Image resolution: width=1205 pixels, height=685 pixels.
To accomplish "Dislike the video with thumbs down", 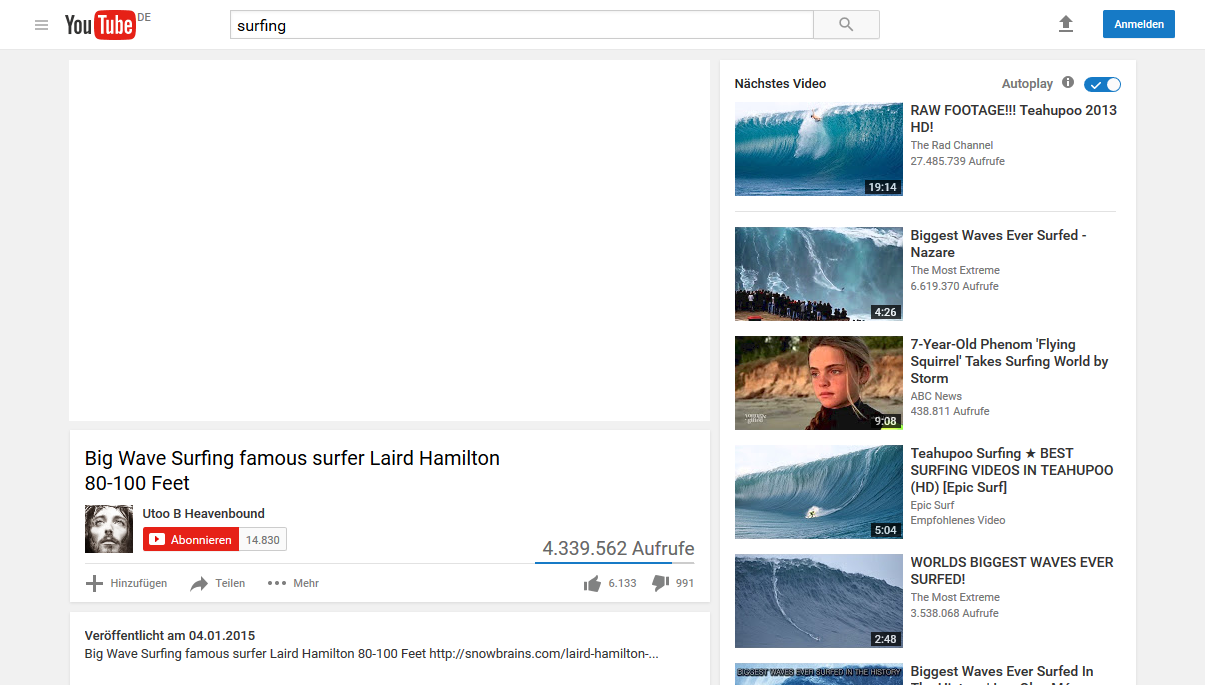I will click(x=660, y=583).
